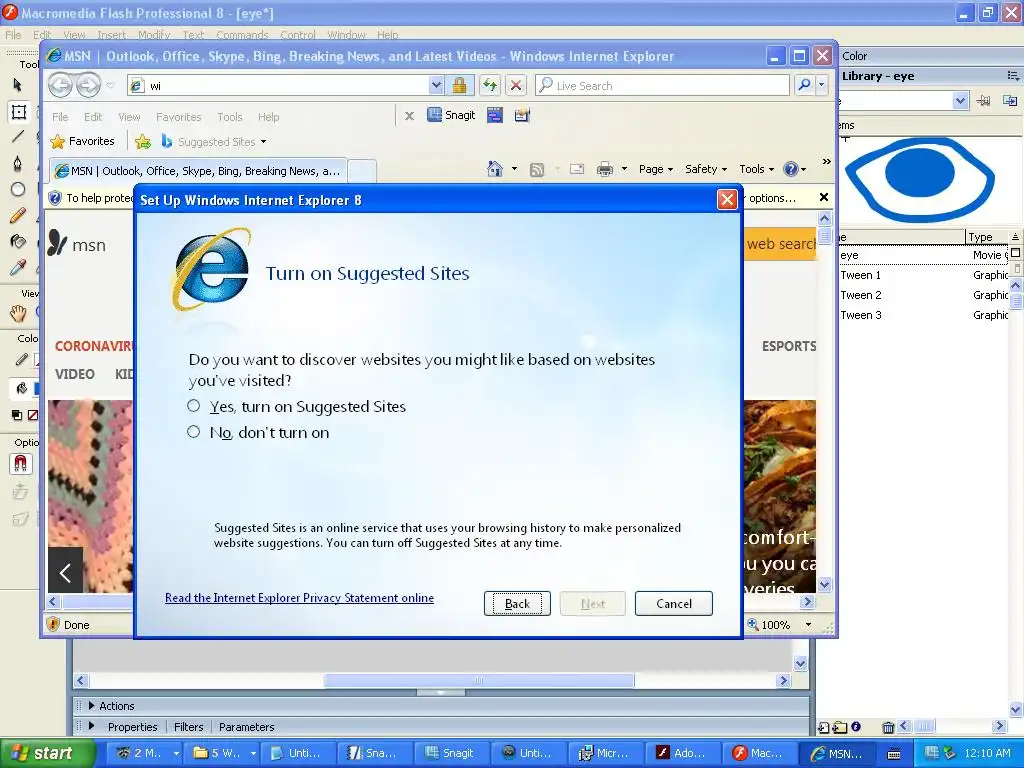Expand the Actions panel
1024x768 pixels.
point(91,705)
